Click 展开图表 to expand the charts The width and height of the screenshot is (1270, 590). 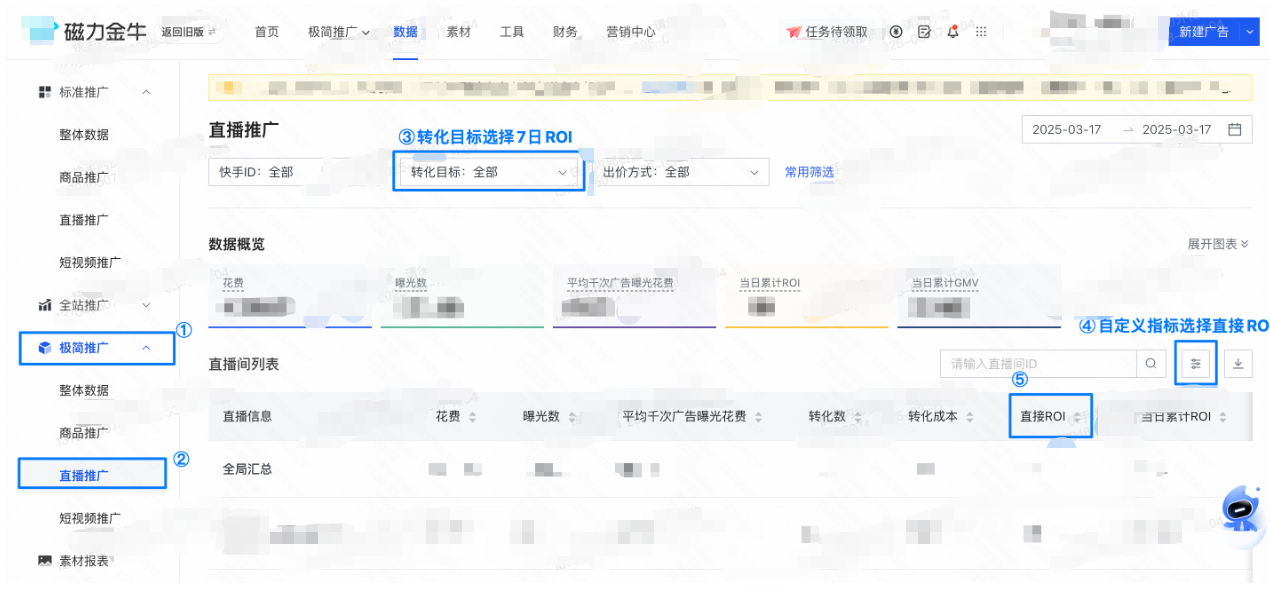pyautogui.click(x=1216, y=243)
